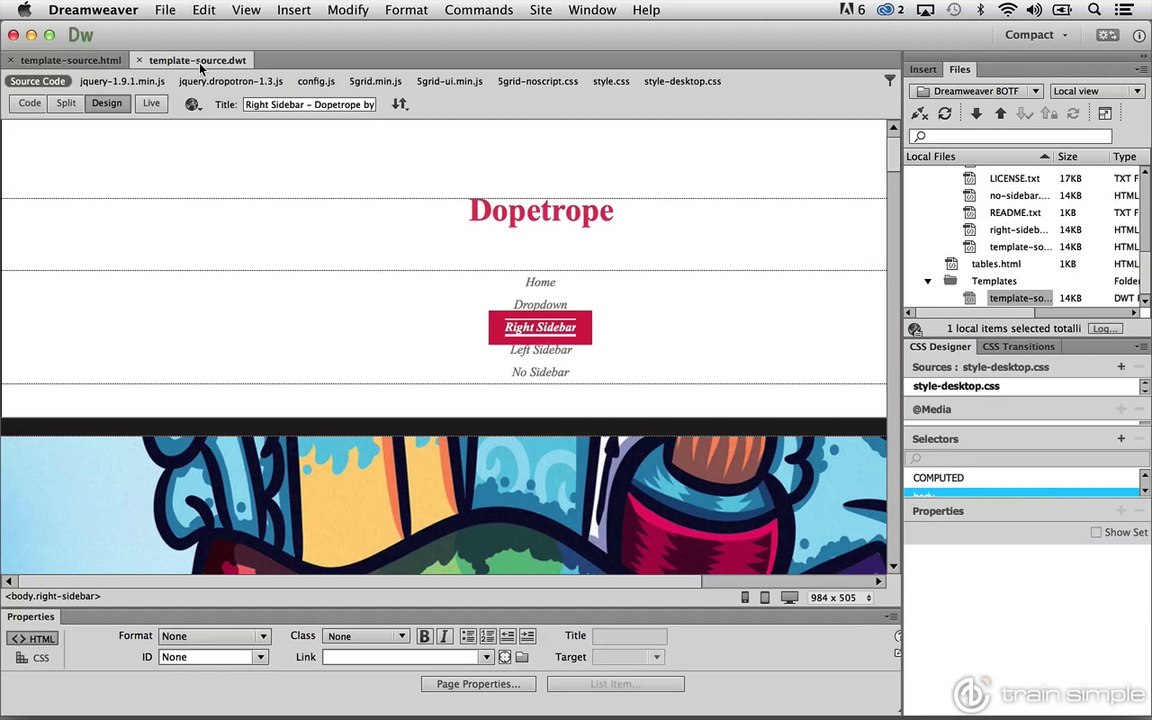
Task: Open the Dreamweaver BOTF site dropdown
Action: (976, 91)
